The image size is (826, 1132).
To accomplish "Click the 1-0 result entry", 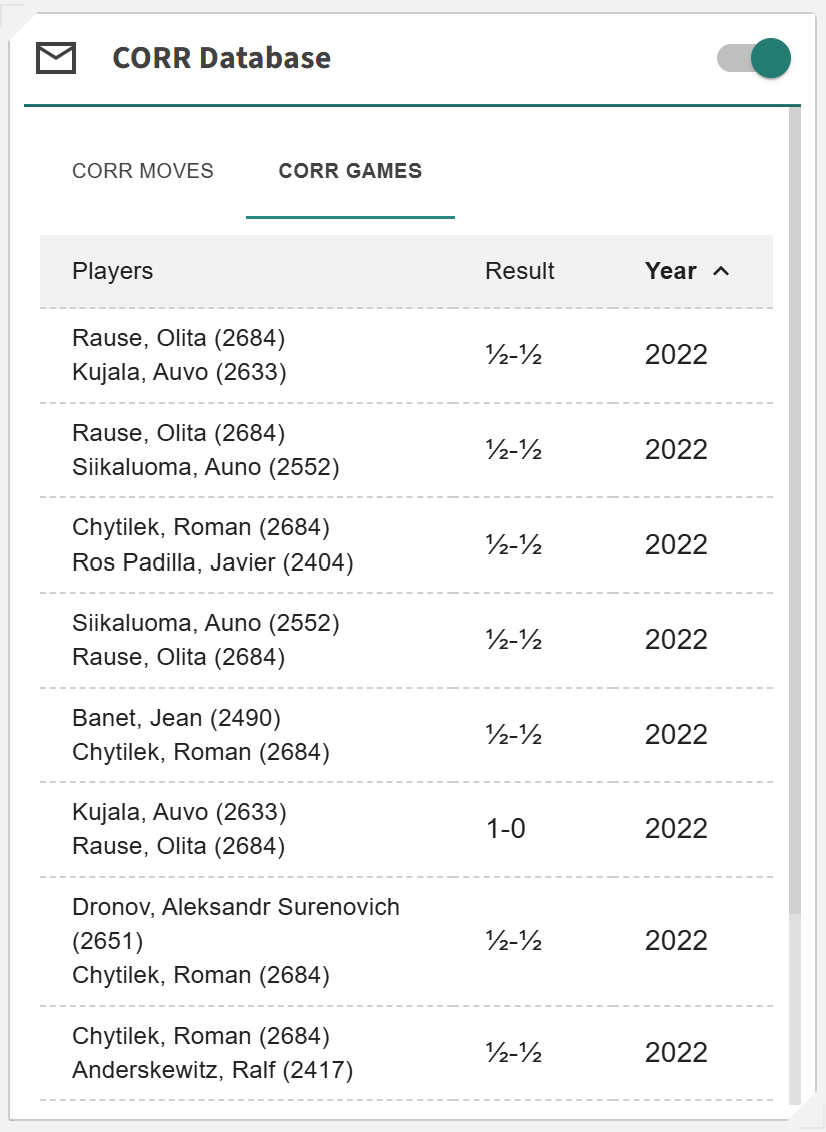I will tap(505, 829).
